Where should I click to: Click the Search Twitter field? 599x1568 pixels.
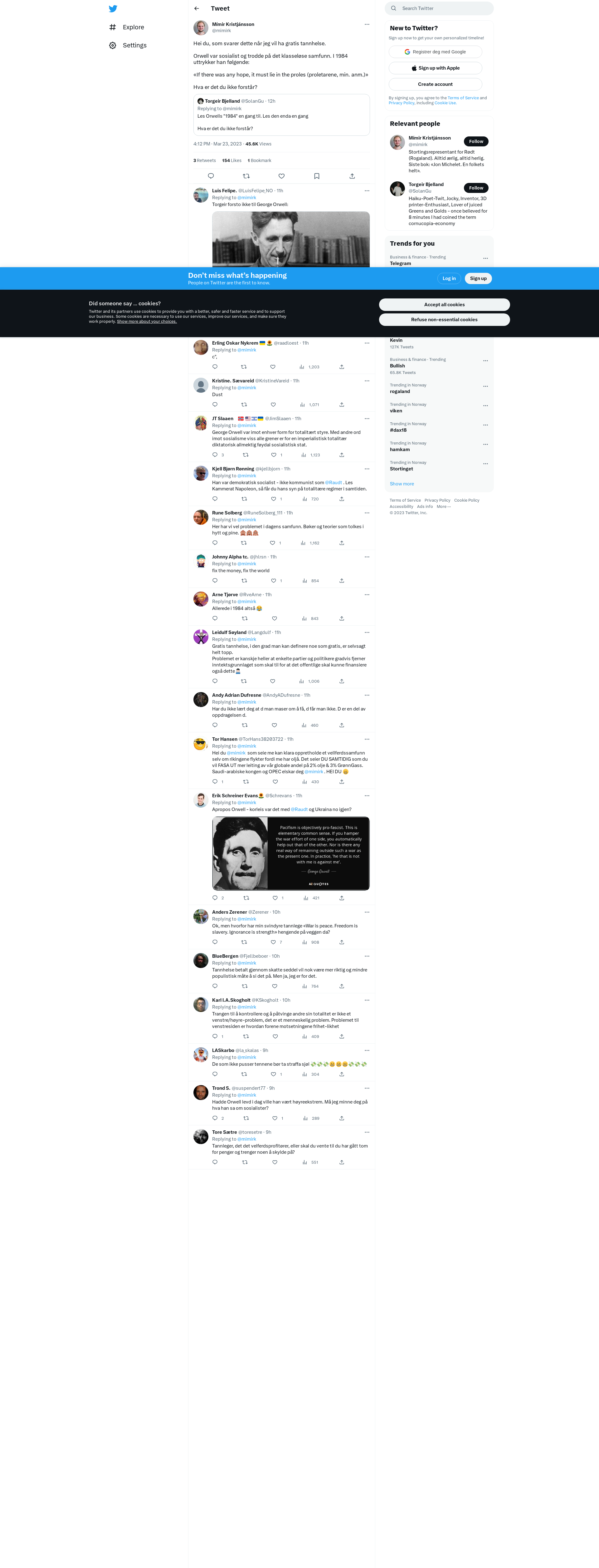tap(439, 8)
